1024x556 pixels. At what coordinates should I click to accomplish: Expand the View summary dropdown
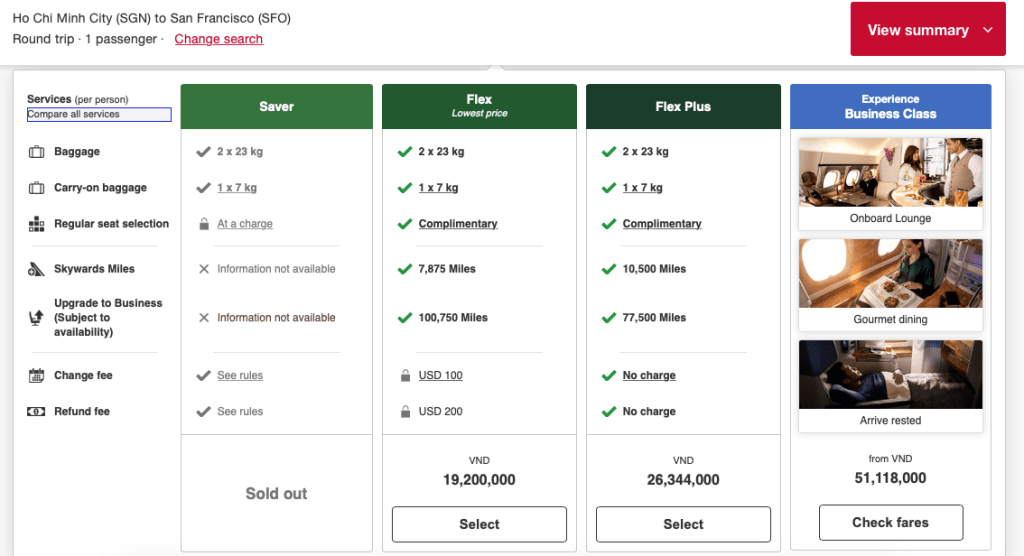(x=927, y=30)
